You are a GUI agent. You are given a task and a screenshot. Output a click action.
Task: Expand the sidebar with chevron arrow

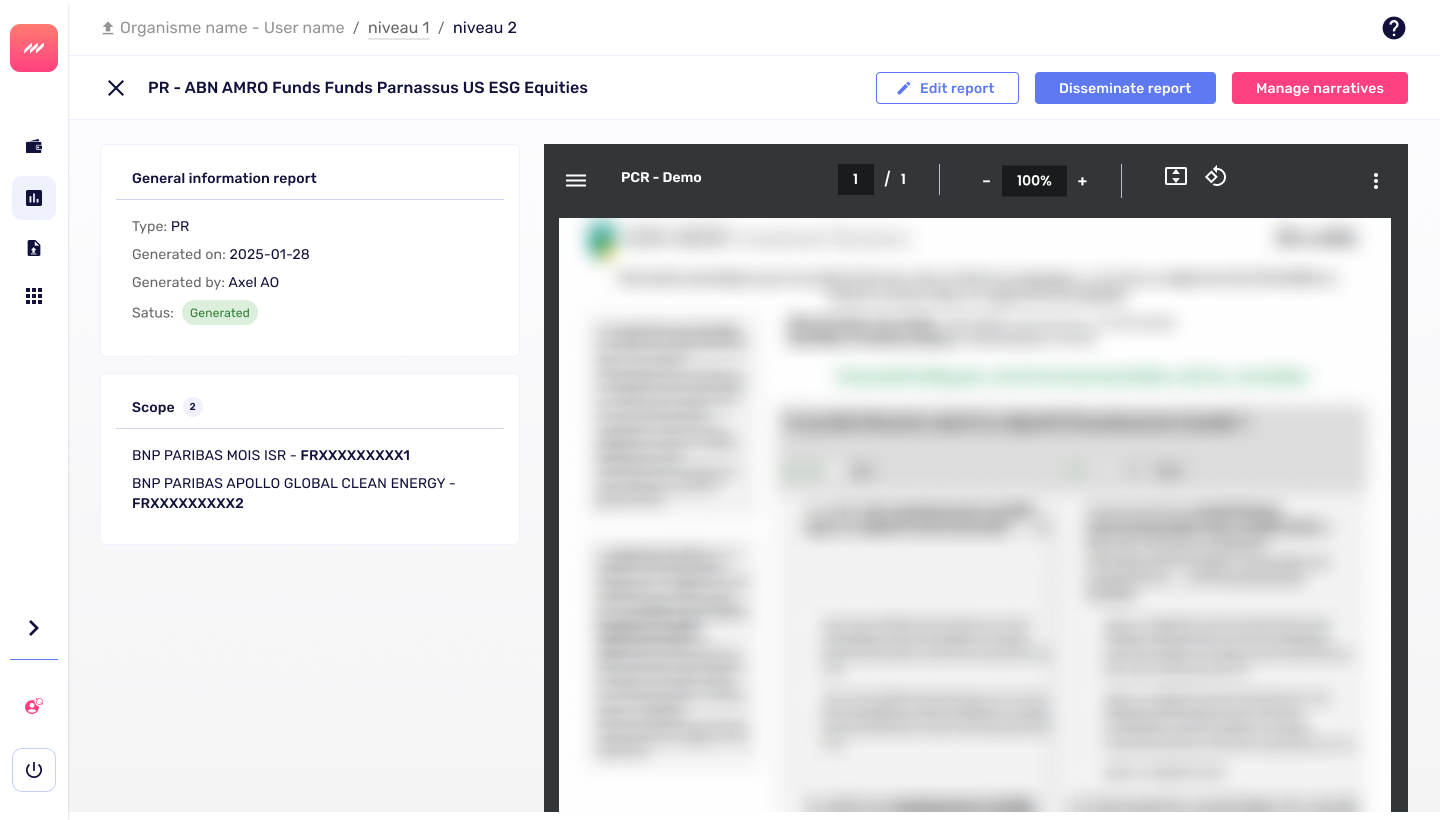[x=34, y=628]
